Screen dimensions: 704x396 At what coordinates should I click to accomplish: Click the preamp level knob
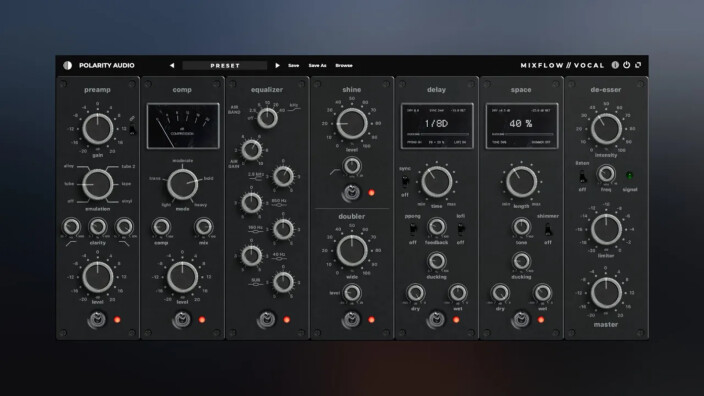(97, 277)
